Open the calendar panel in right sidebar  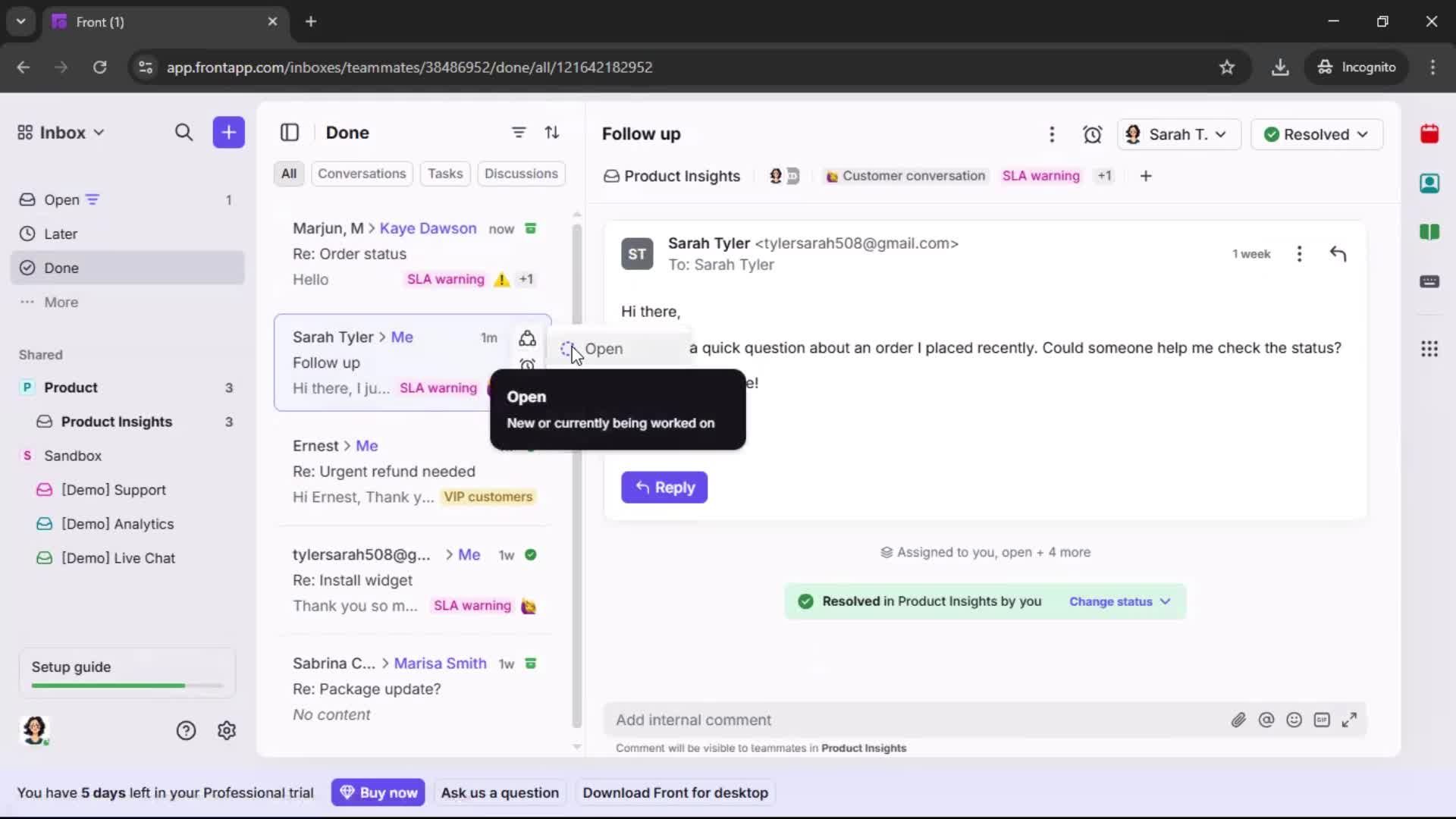coord(1430,134)
